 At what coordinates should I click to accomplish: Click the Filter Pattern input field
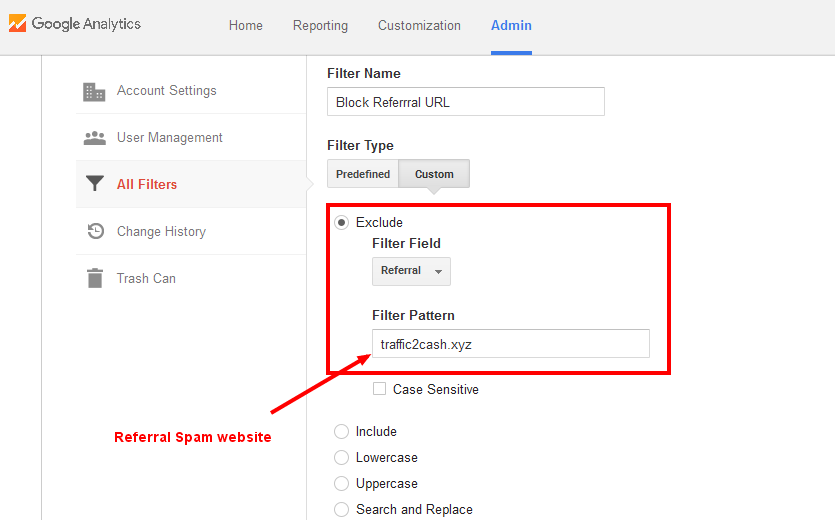511,344
